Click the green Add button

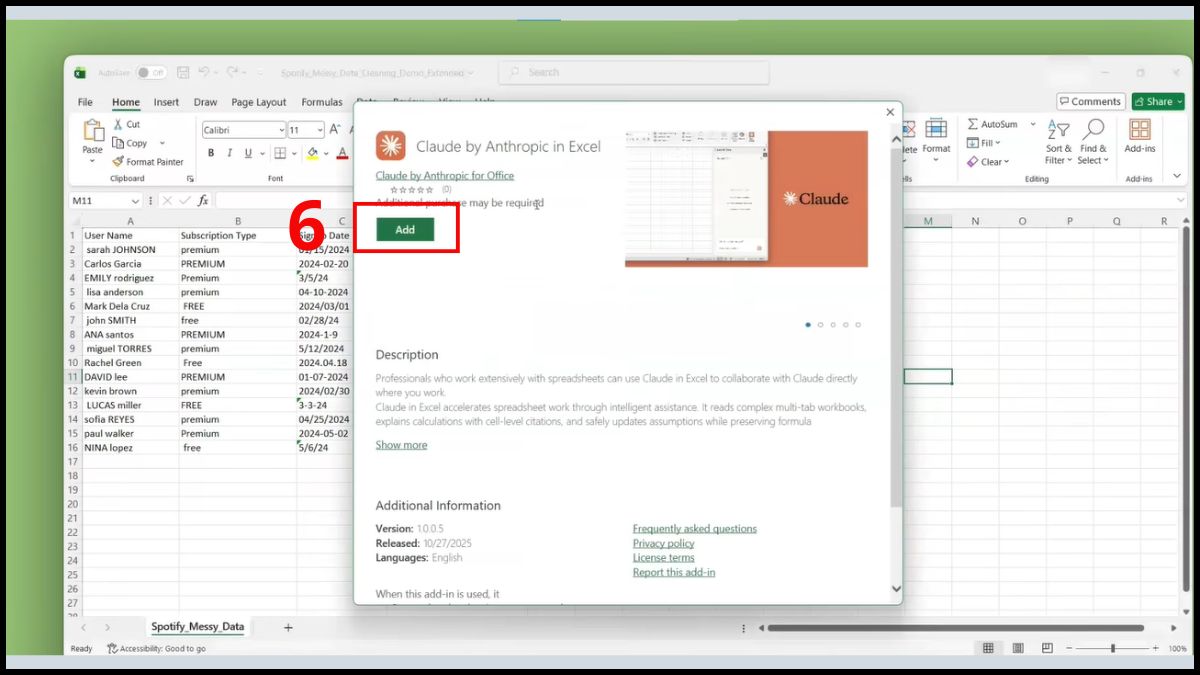click(405, 229)
